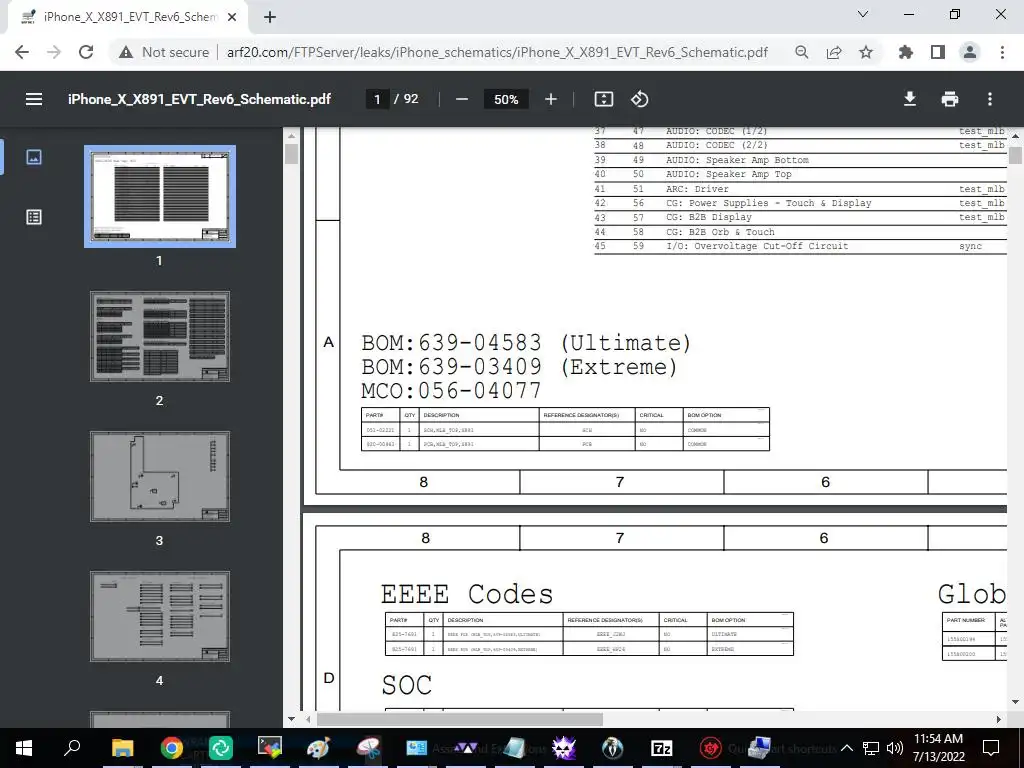Show the document outline view
This screenshot has height=768, width=1024.
(x=34, y=217)
